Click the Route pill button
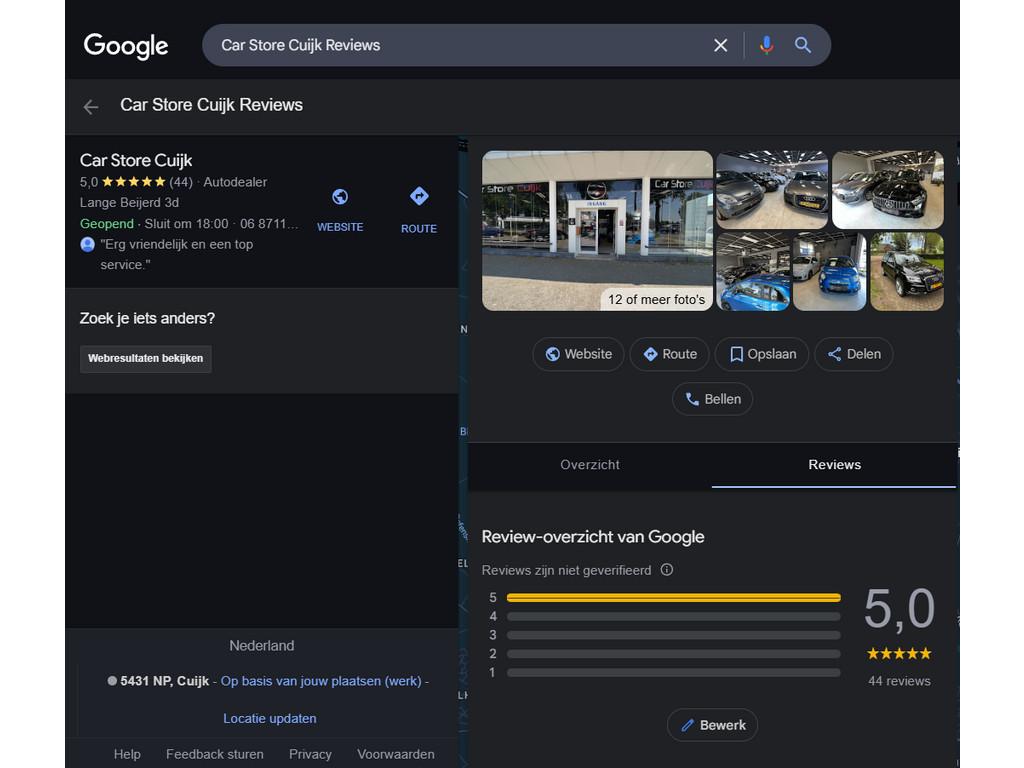1024x768 pixels. [669, 354]
